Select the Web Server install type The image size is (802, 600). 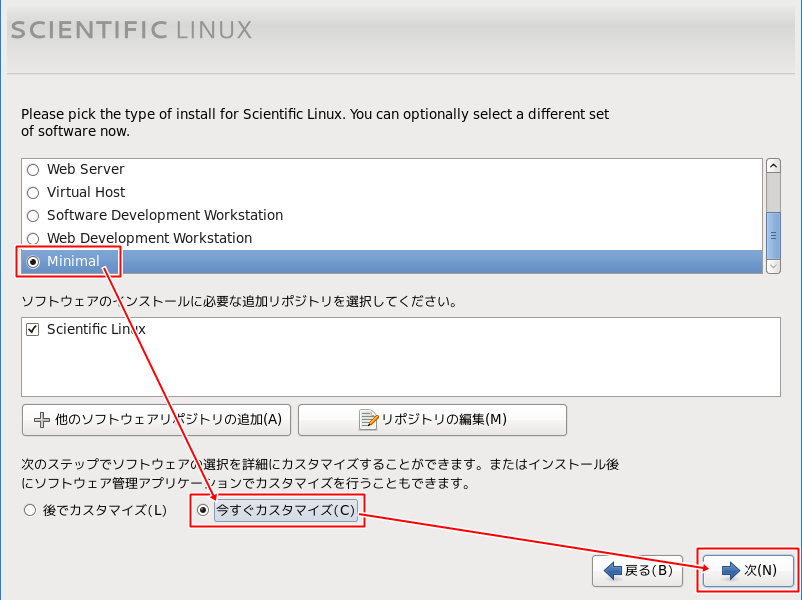click(x=33, y=169)
